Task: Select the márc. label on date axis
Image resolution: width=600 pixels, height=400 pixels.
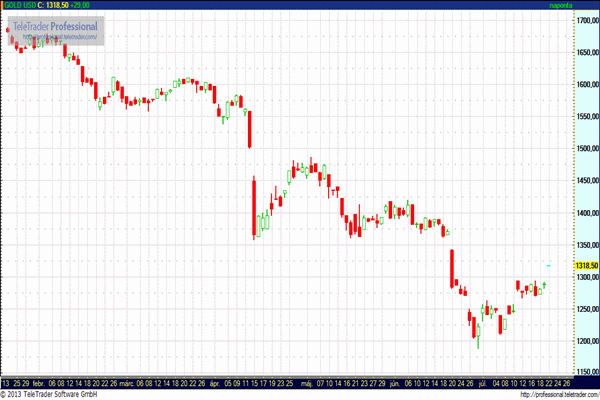Action: (126, 382)
